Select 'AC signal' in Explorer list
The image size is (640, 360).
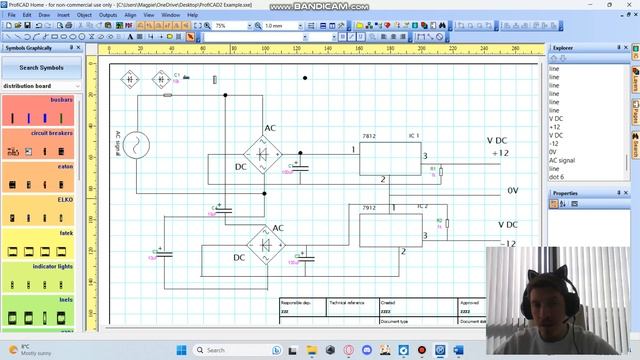coord(562,160)
